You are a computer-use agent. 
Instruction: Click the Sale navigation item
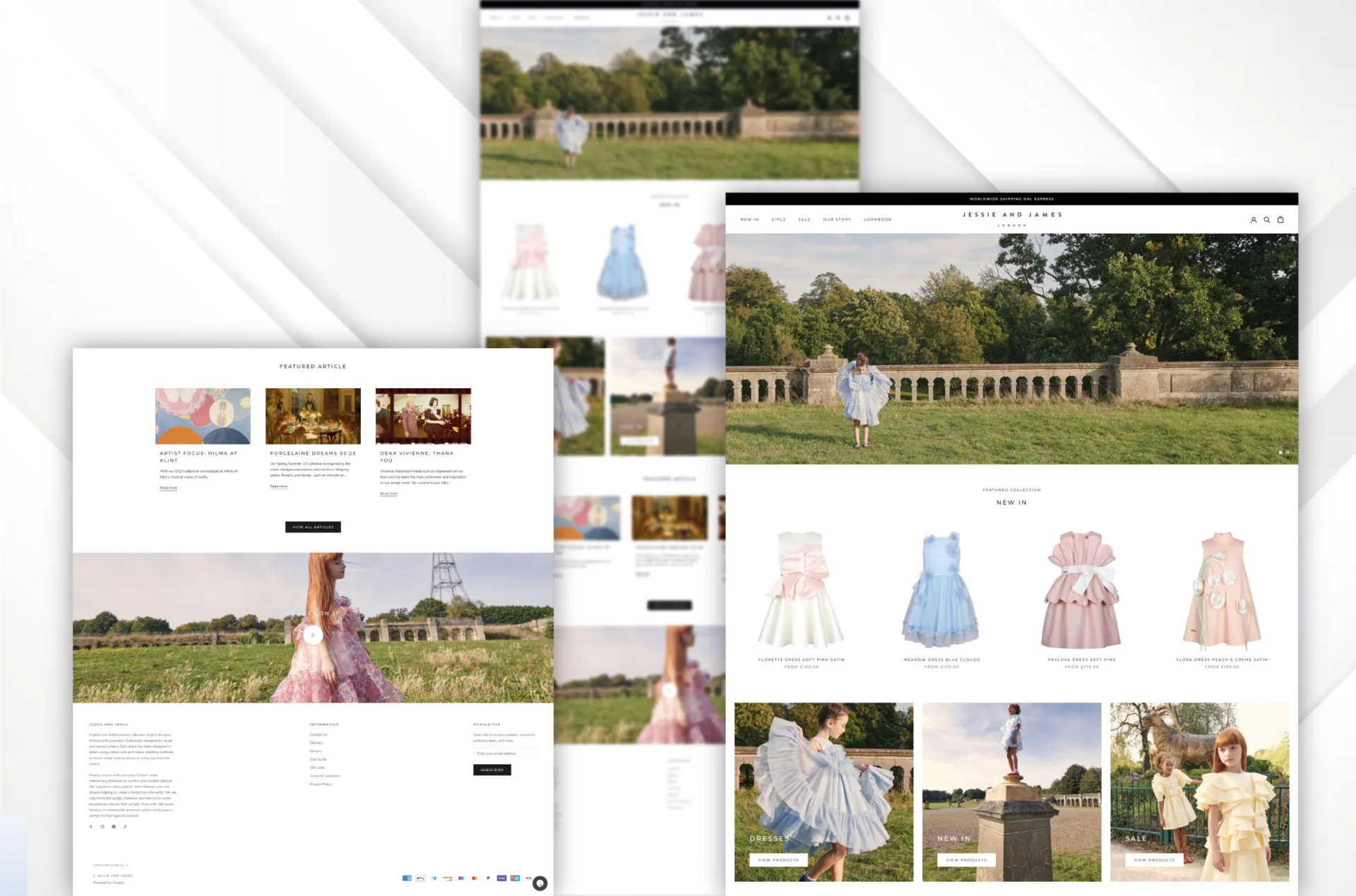point(804,220)
